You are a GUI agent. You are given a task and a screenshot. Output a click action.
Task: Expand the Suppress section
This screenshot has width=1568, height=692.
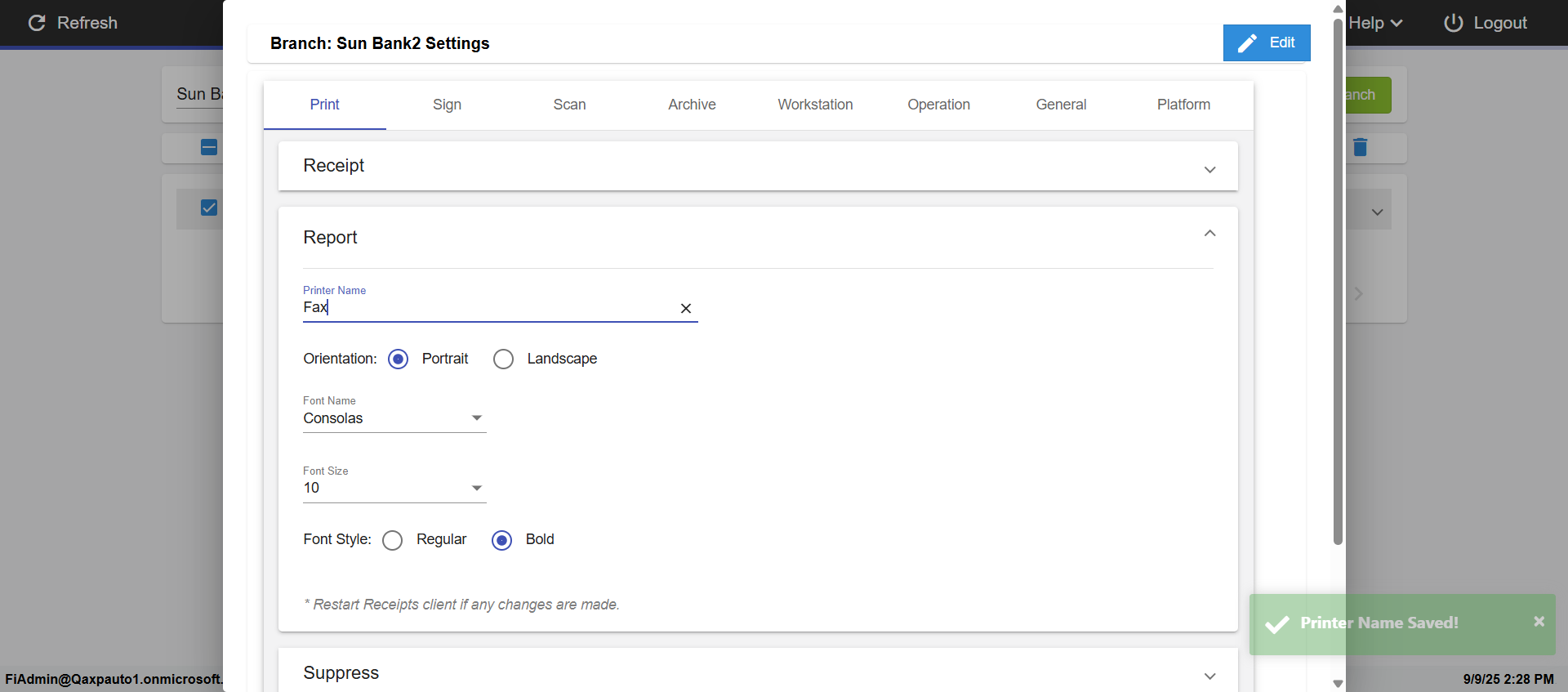(1209, 676)
